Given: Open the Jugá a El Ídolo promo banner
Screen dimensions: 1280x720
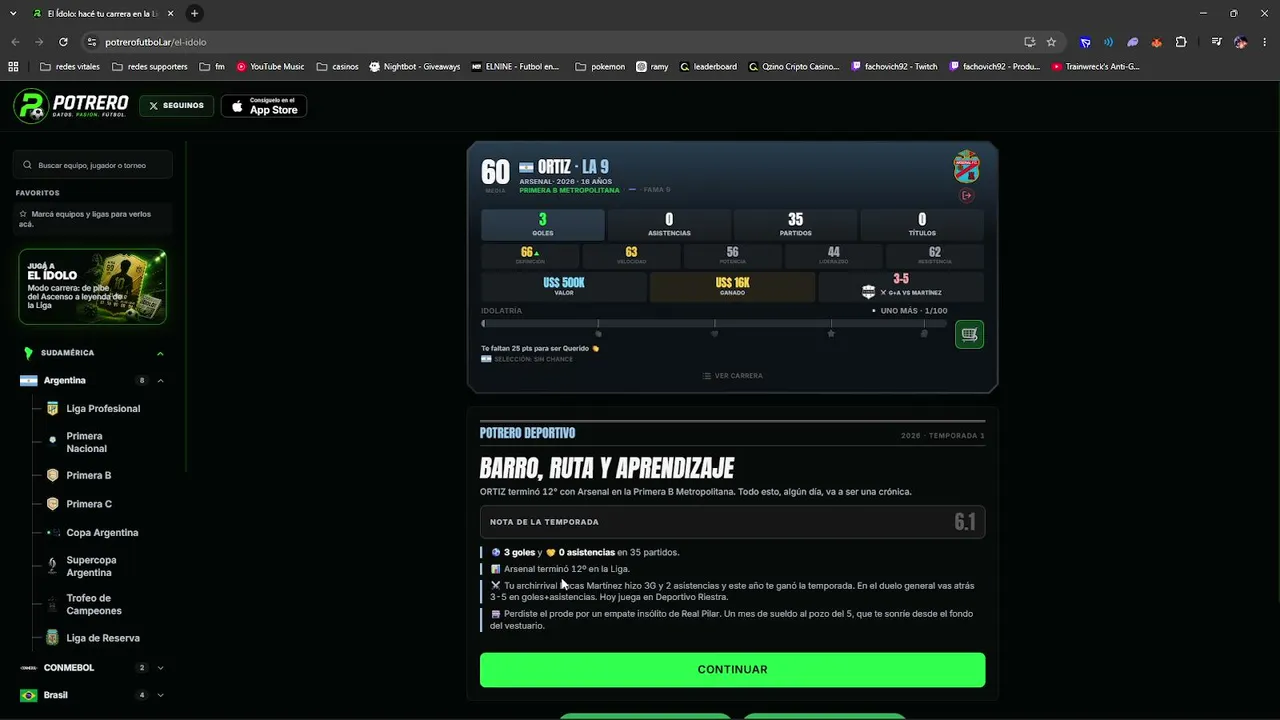Looking at the screenshot, I should pyautogui.click(x=93, y=287).
